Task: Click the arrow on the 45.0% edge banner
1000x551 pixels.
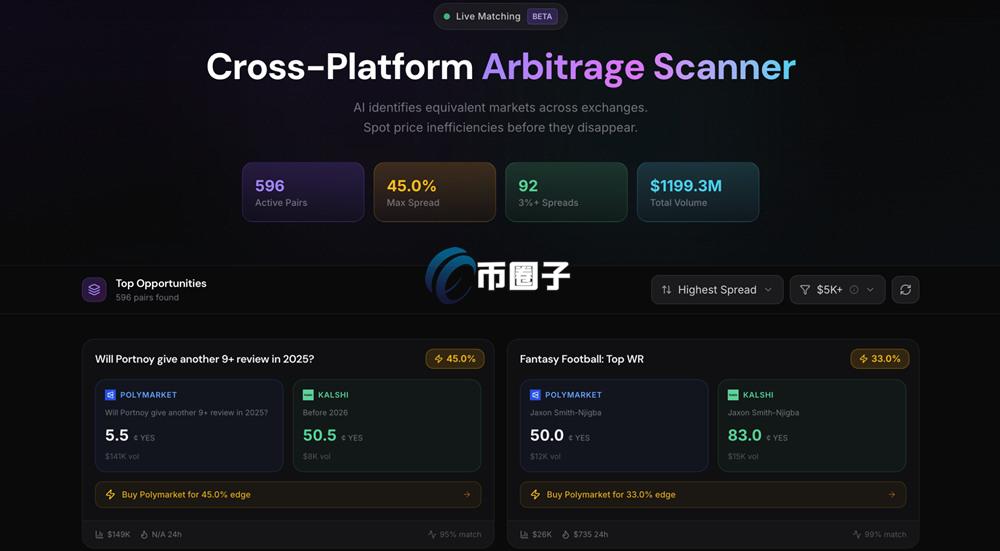Action: point(467,494)
